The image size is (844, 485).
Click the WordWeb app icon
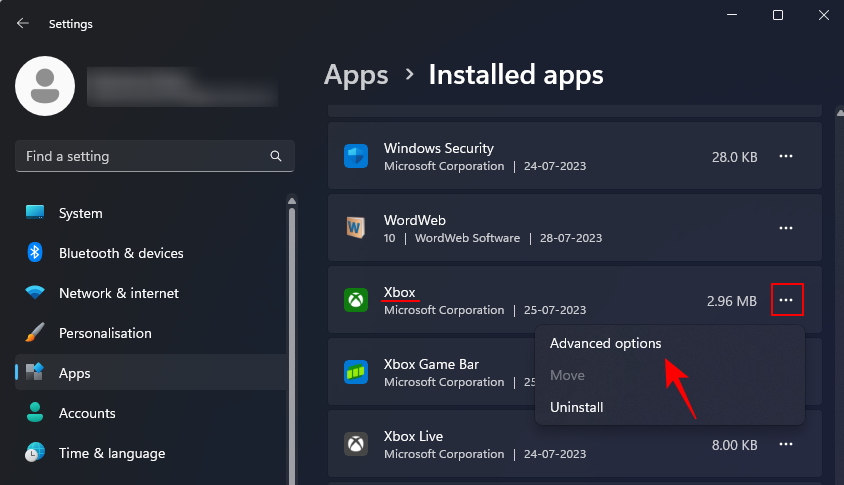(356, 228)
